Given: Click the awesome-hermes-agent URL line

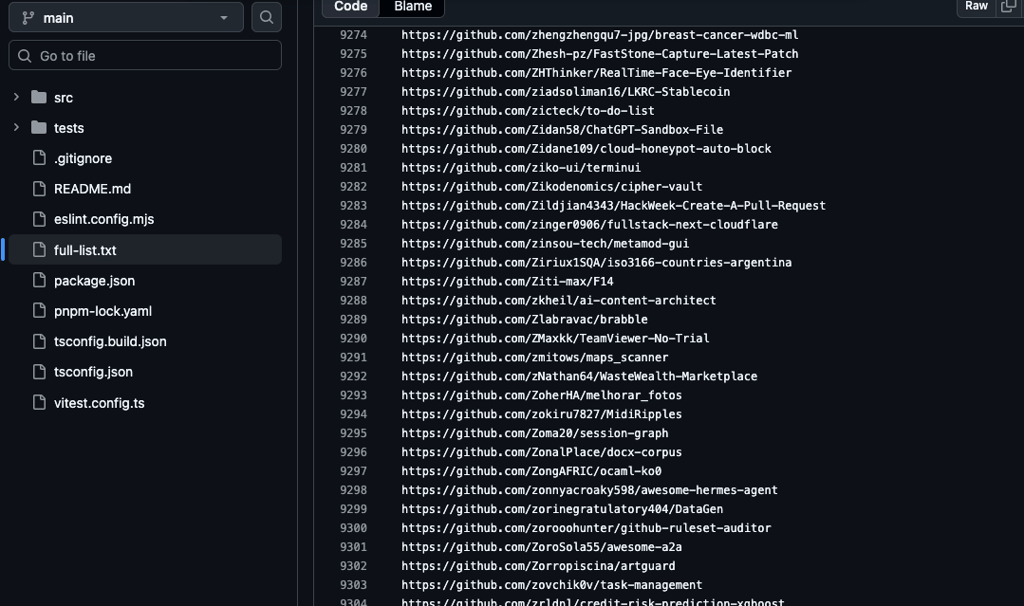Looking at the screenshot, I should [590, 489].
